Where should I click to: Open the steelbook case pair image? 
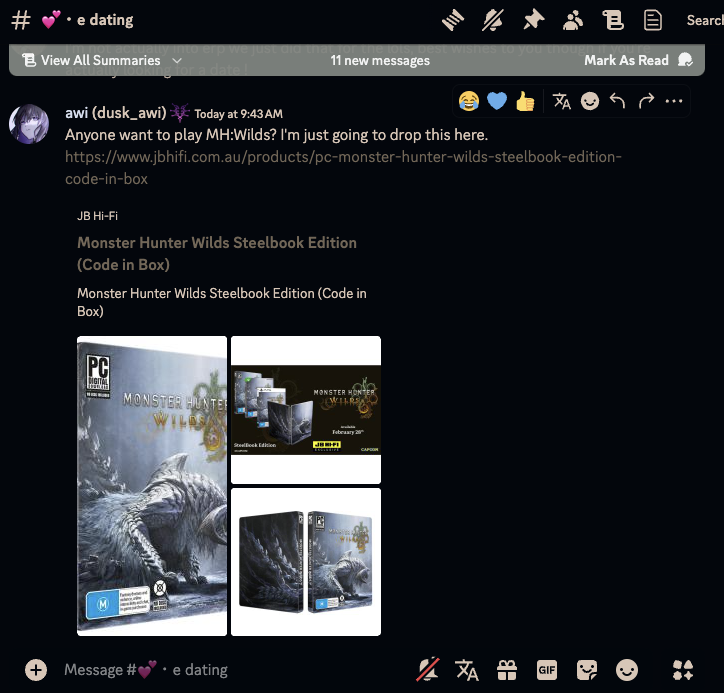tap(306, 562)
